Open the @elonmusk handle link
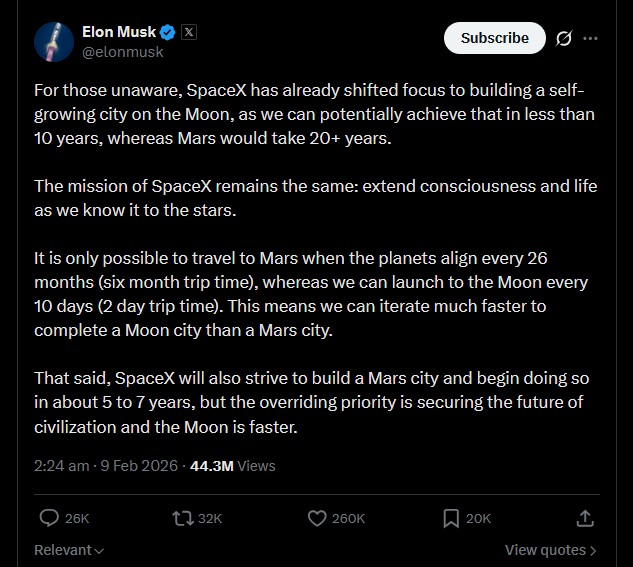The image size is (633, 567). (122, 51)
